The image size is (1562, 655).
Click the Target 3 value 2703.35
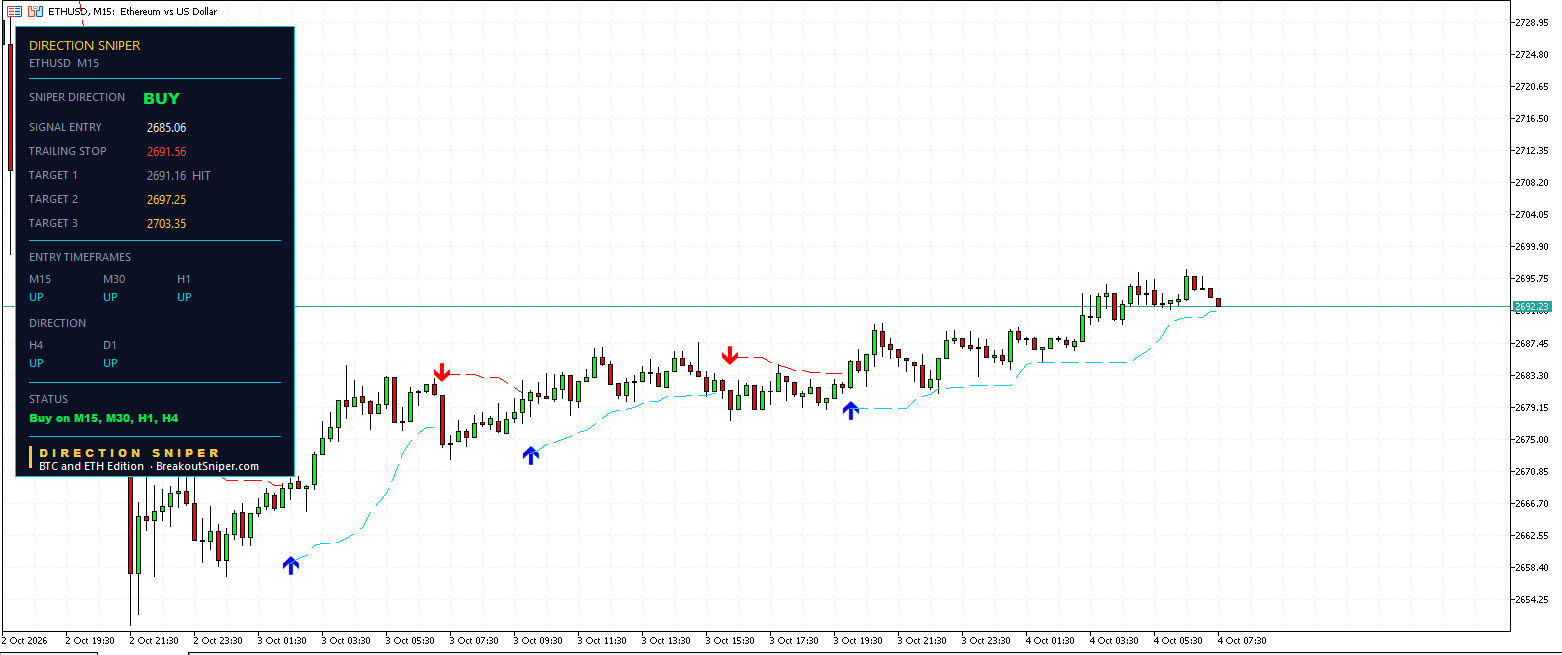coord(166,224)
